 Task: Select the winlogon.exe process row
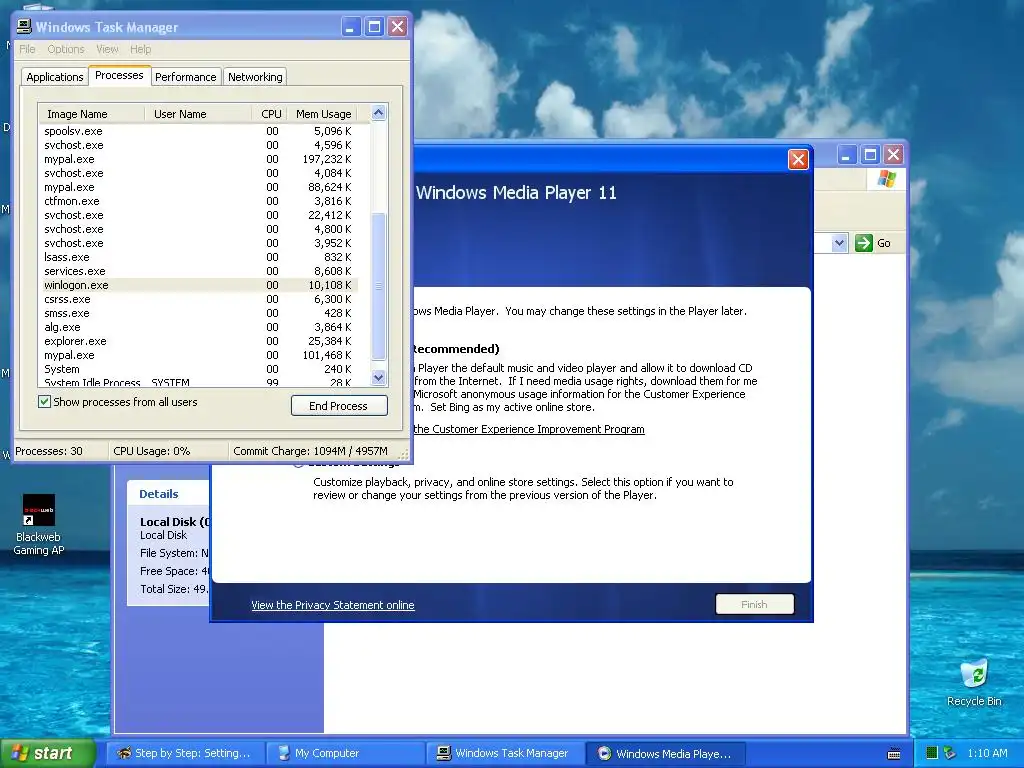pyautogui.click(x=198, y=285)
